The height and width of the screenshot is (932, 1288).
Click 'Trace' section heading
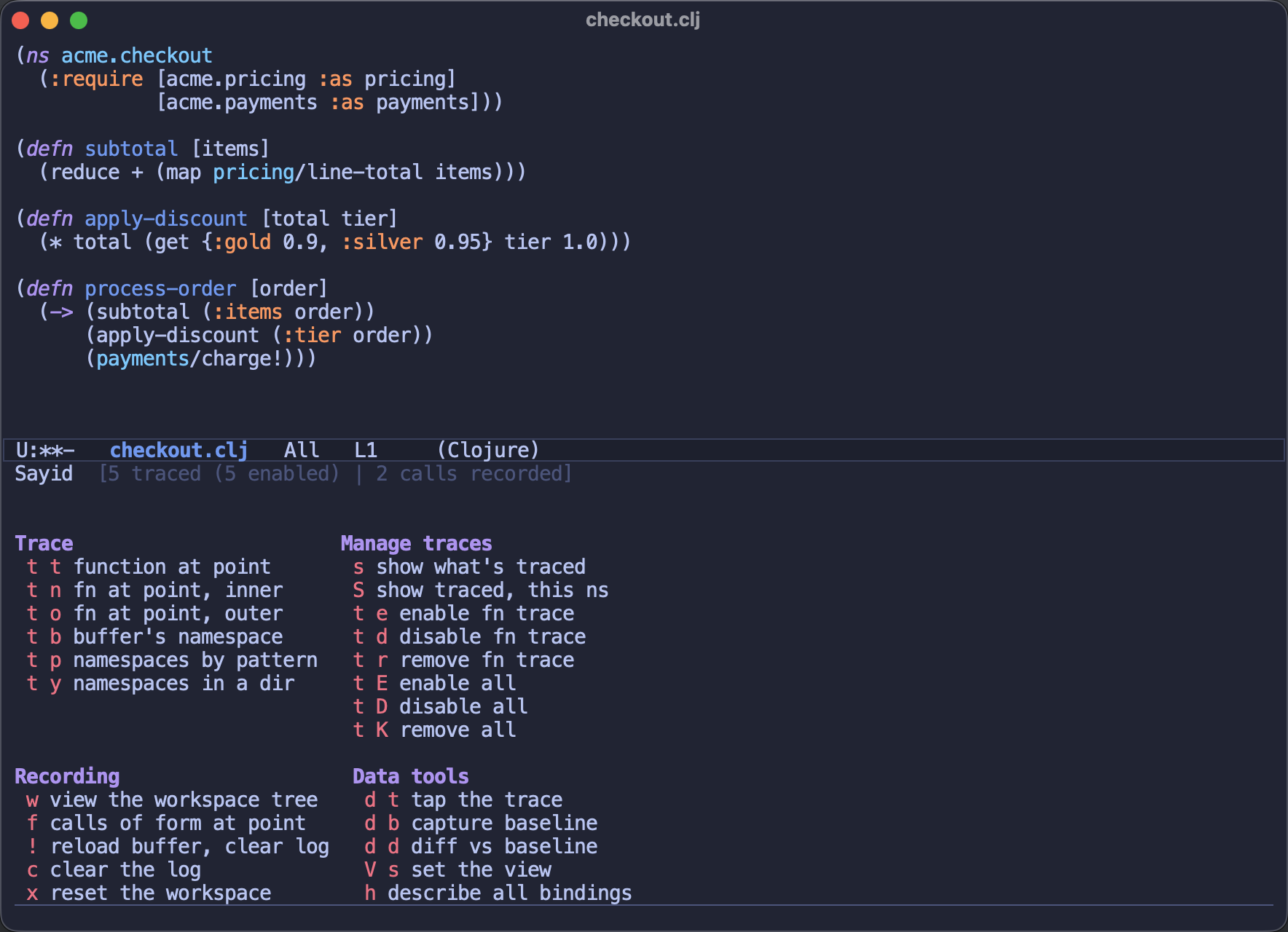[44, 543]
